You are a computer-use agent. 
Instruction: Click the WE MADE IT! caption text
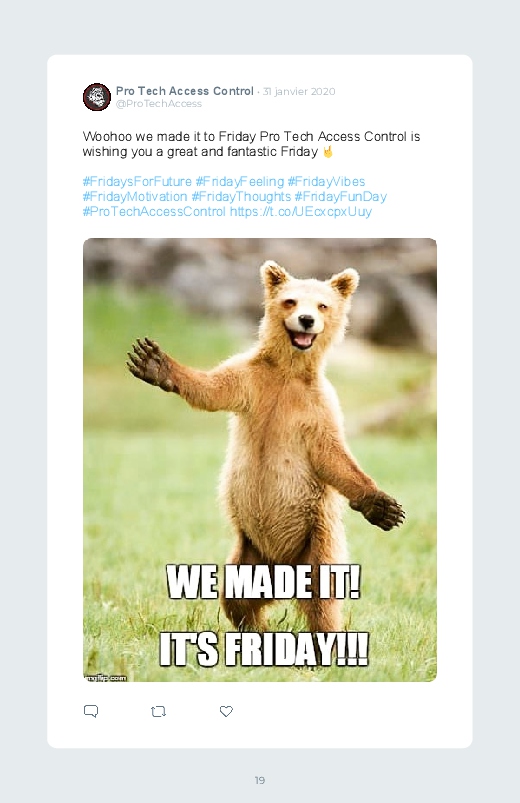(x=264, y=581)
